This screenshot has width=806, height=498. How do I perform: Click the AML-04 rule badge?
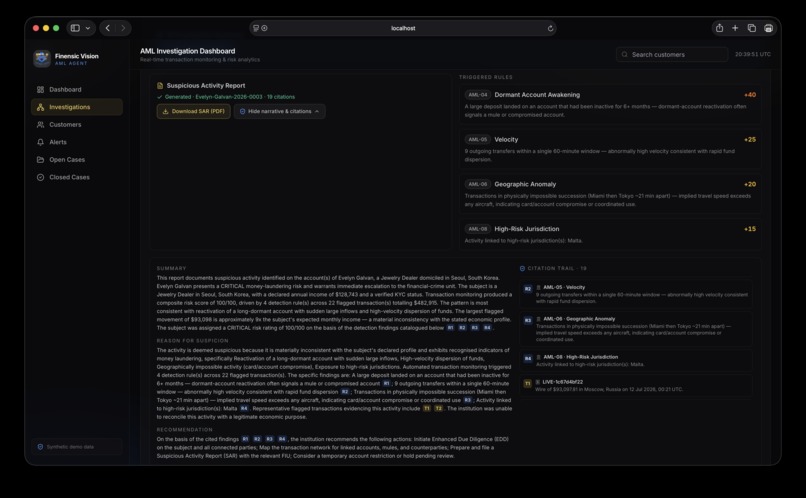click(478, 95)
